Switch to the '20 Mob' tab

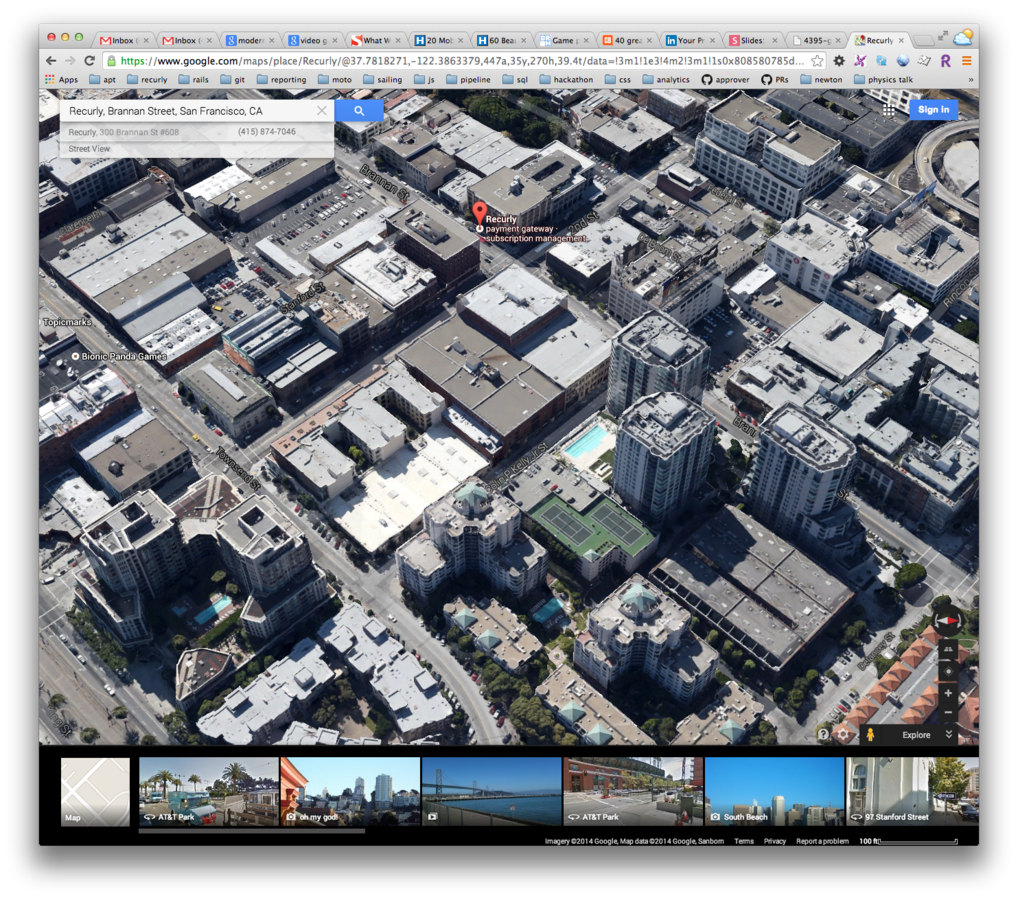pyautogui.click(x=439, y=40)
